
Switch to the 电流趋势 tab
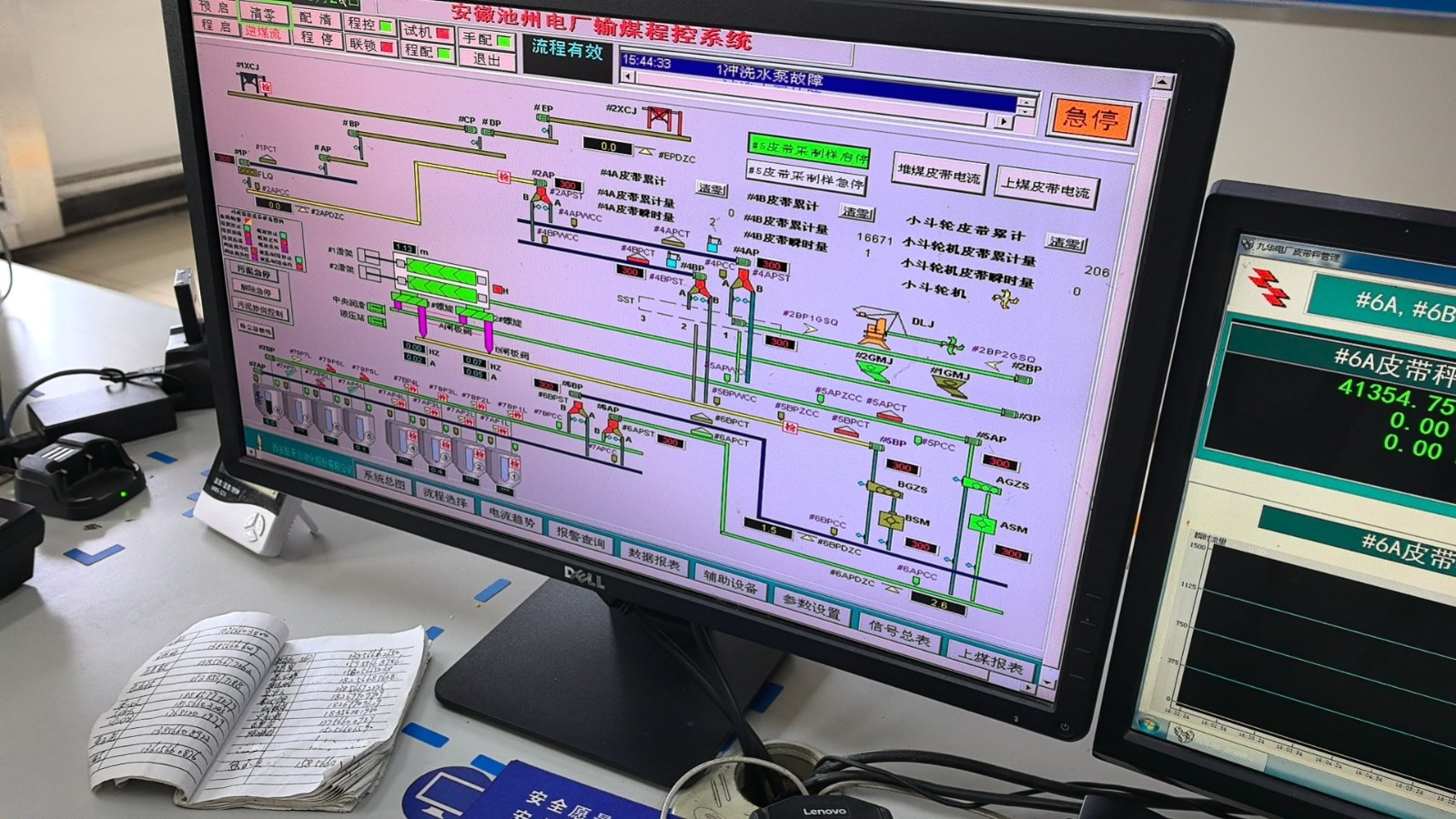511,518
